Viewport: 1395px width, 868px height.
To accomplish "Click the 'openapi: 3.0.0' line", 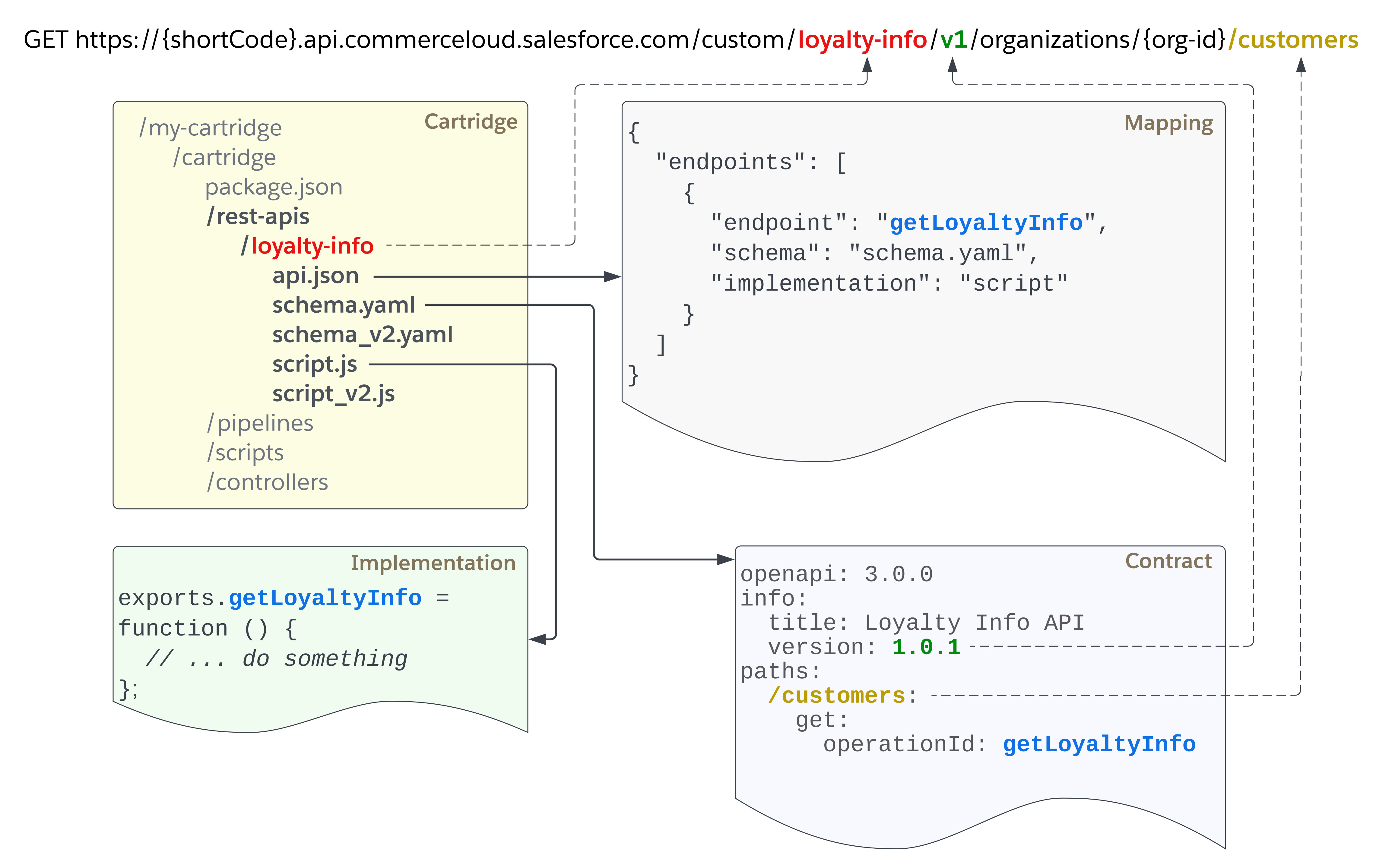I will (837, 575).
